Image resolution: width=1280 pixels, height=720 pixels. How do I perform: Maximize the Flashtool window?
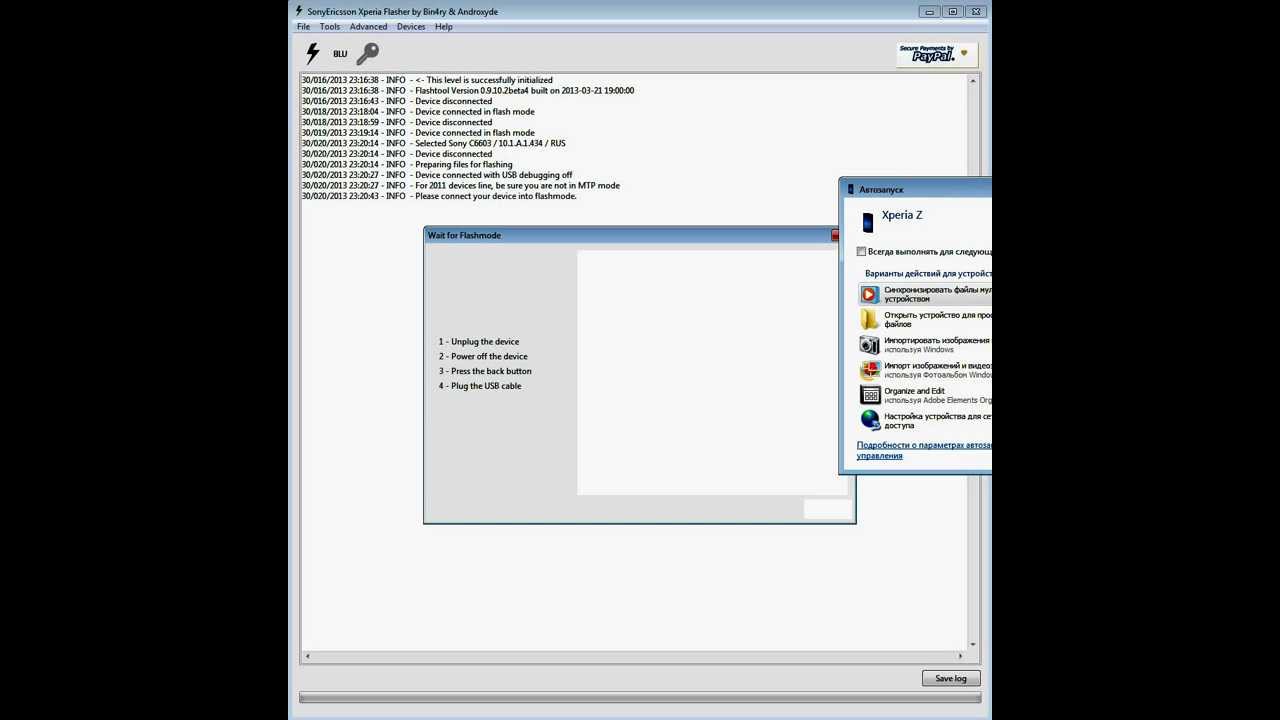click(952, 12)
